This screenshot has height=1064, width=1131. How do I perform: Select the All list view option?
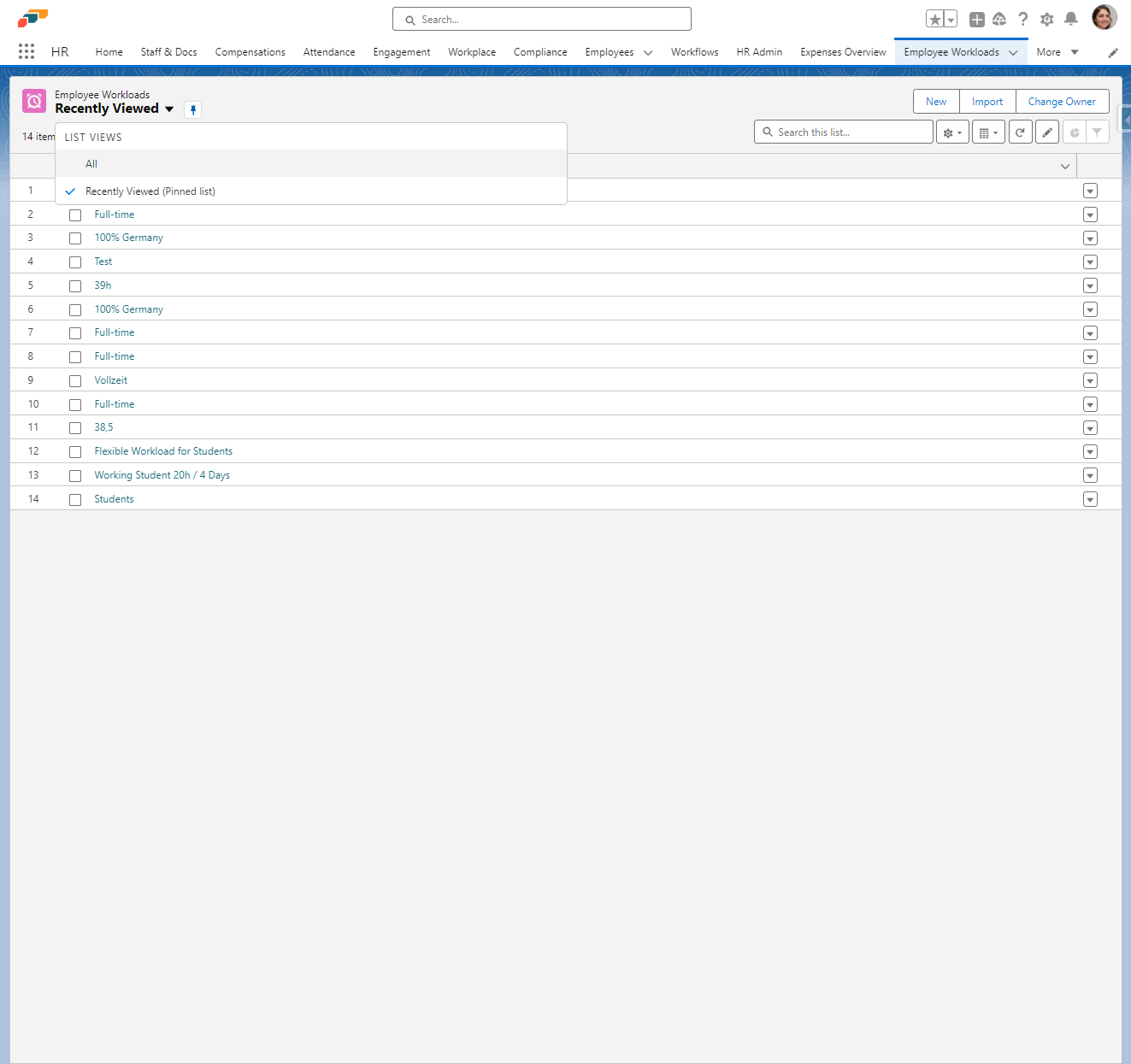coord(91,164)
